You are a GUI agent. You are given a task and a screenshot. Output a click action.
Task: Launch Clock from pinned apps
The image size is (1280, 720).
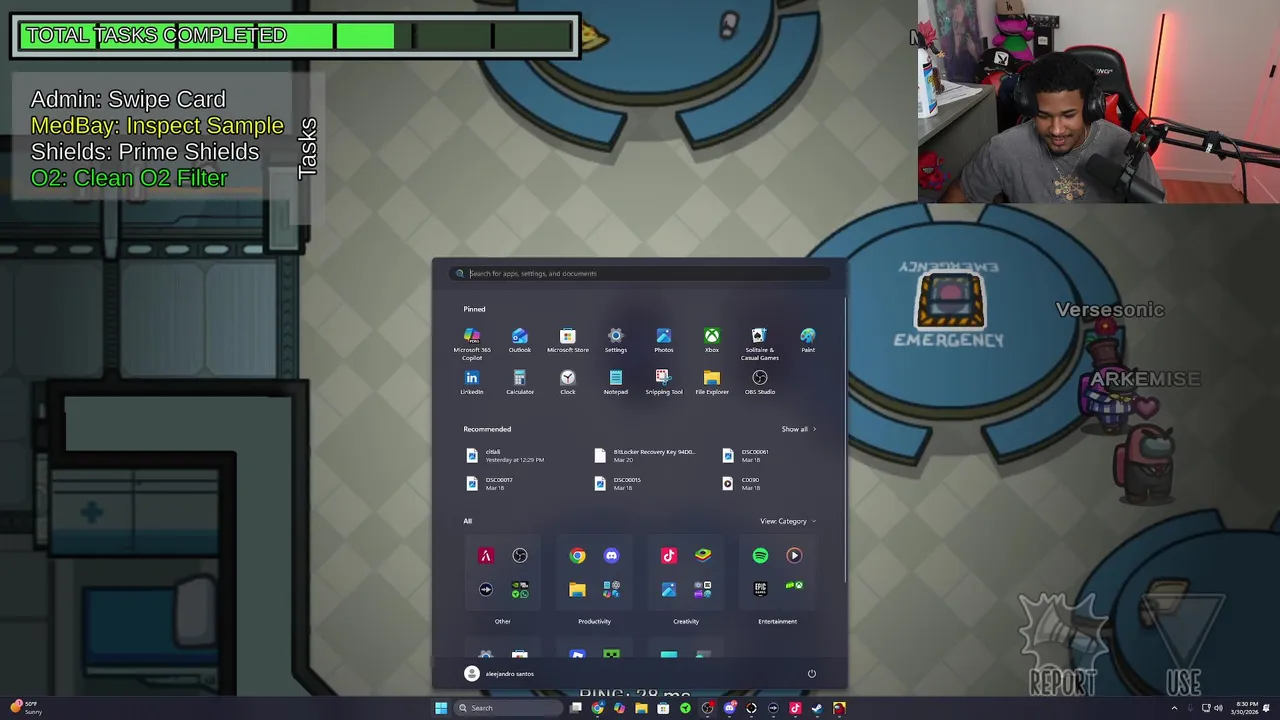[x=567, y=382]
